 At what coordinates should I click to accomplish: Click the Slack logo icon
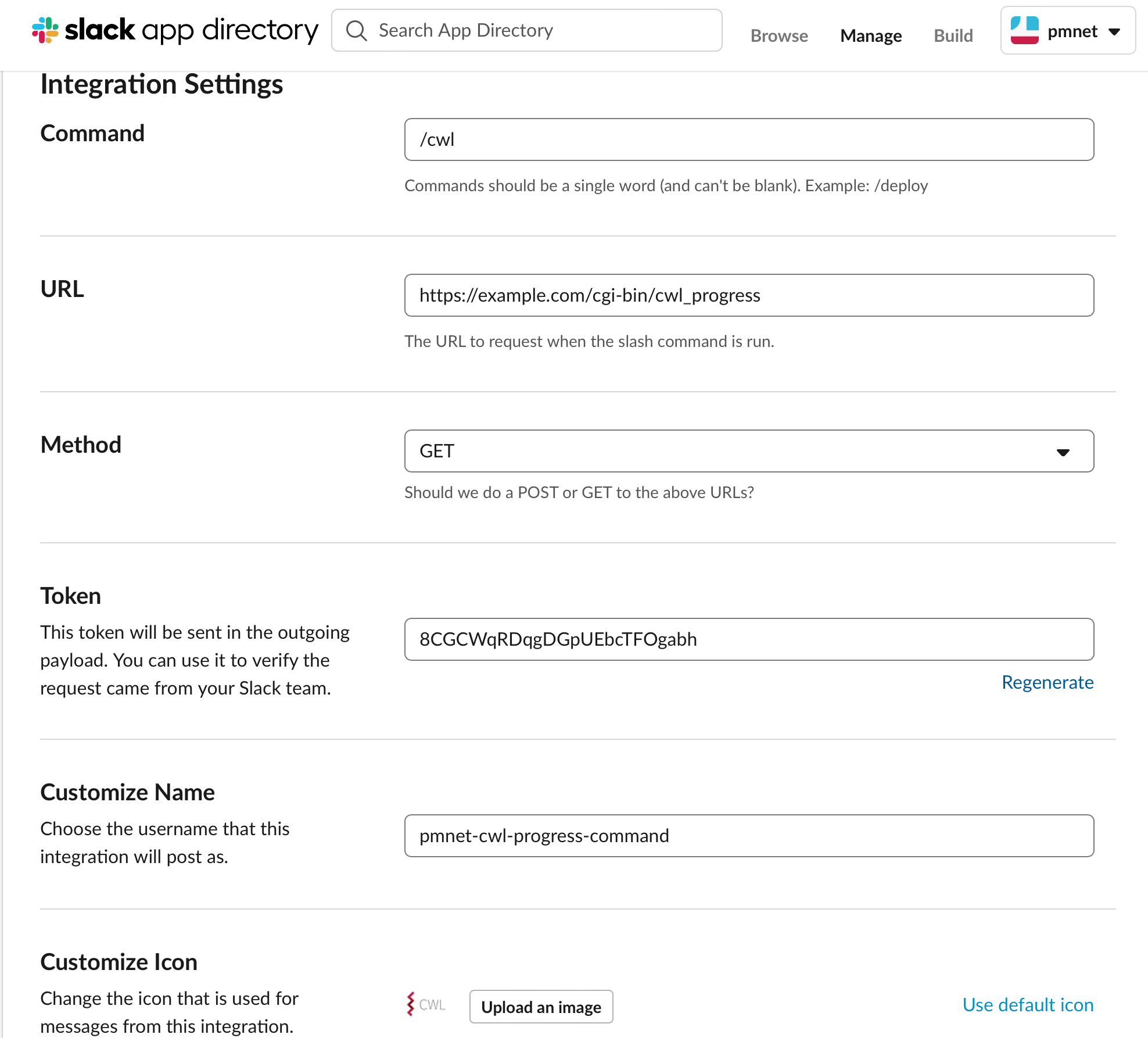pyautogui.click(x=45, y=30)
